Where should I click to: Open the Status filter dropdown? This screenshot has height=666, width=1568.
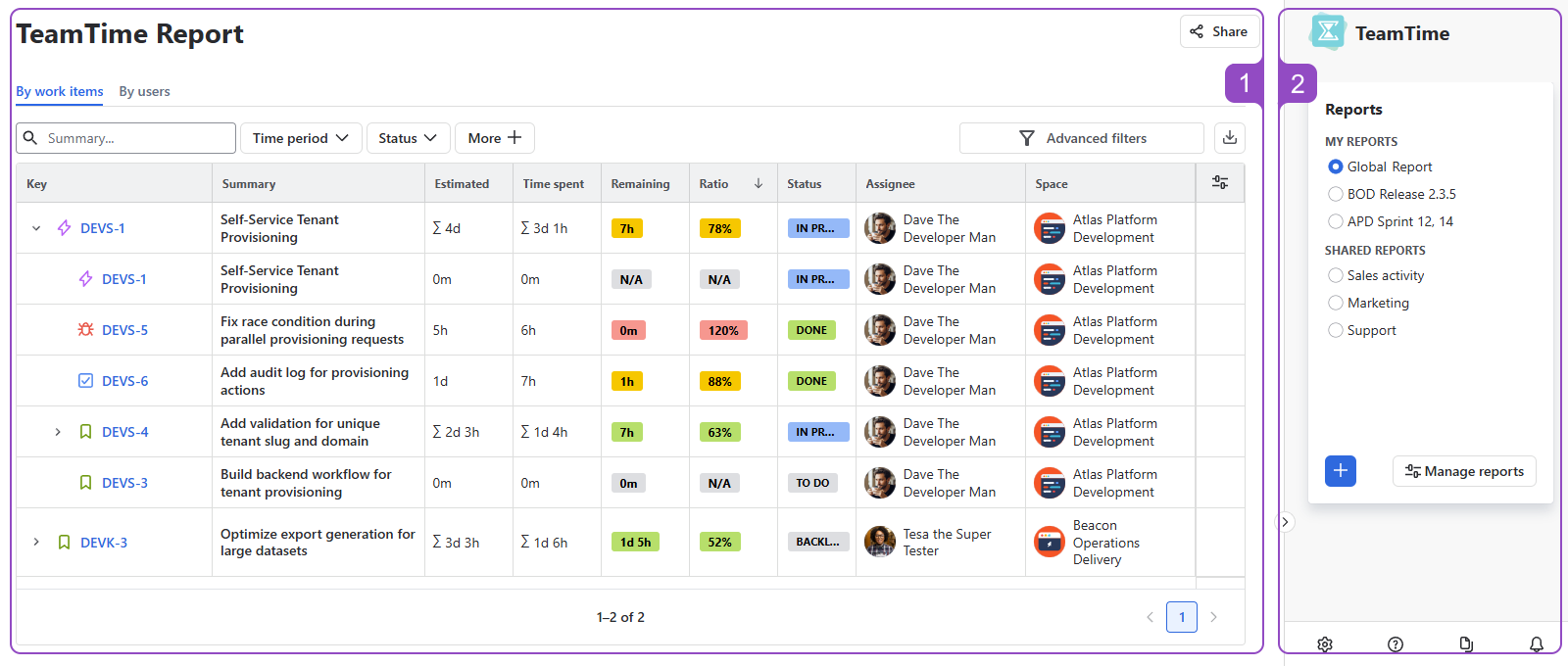[x=408, y=138]
